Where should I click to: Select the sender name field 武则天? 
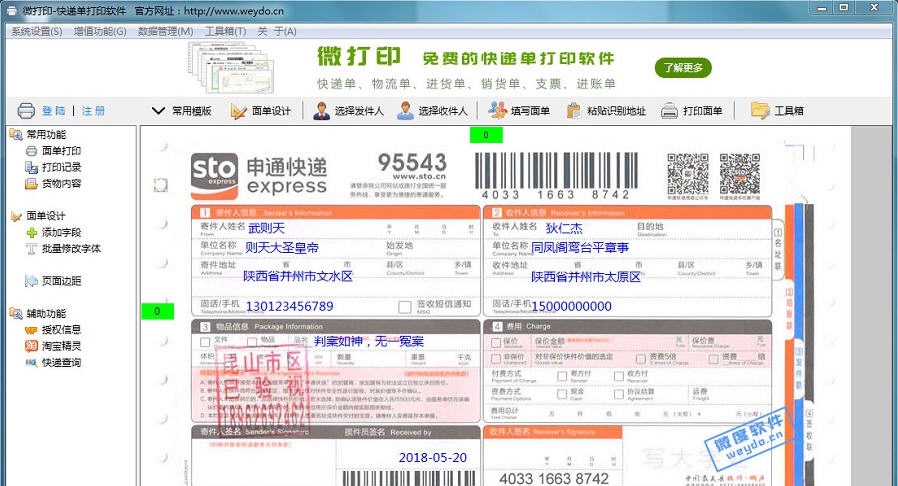(266, 228)
